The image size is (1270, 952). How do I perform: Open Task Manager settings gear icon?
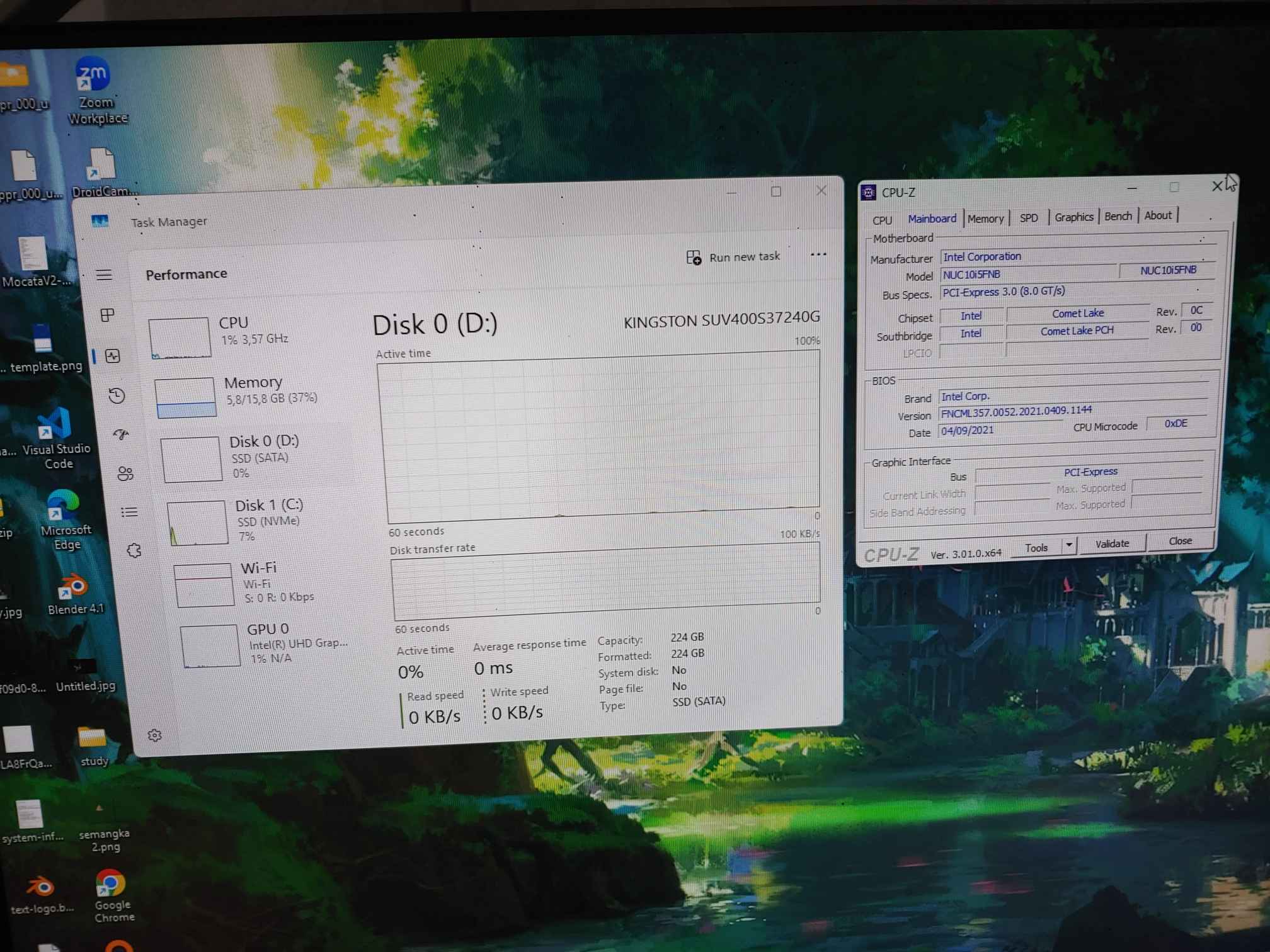154,735
